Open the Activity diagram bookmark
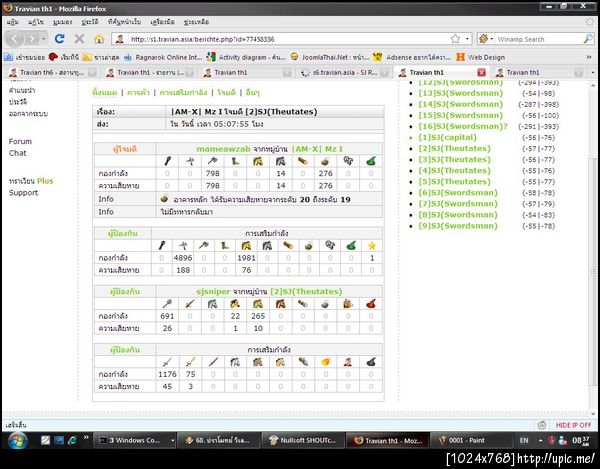Image resolution: width=600 pixels, height=469 pixels. click(x=245, y=57)
